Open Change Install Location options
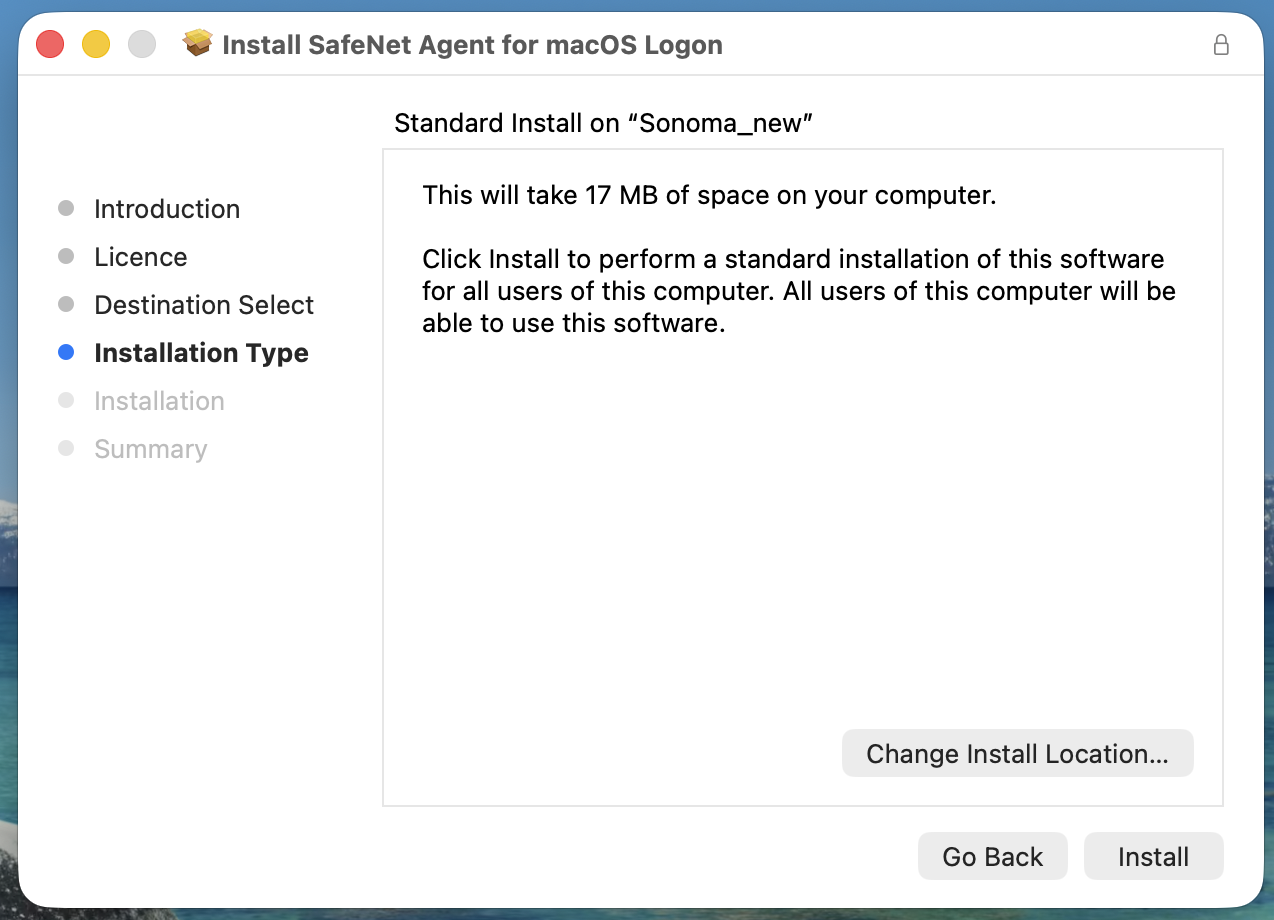This screenshot has height=920, width=1274. (1017, 753)
